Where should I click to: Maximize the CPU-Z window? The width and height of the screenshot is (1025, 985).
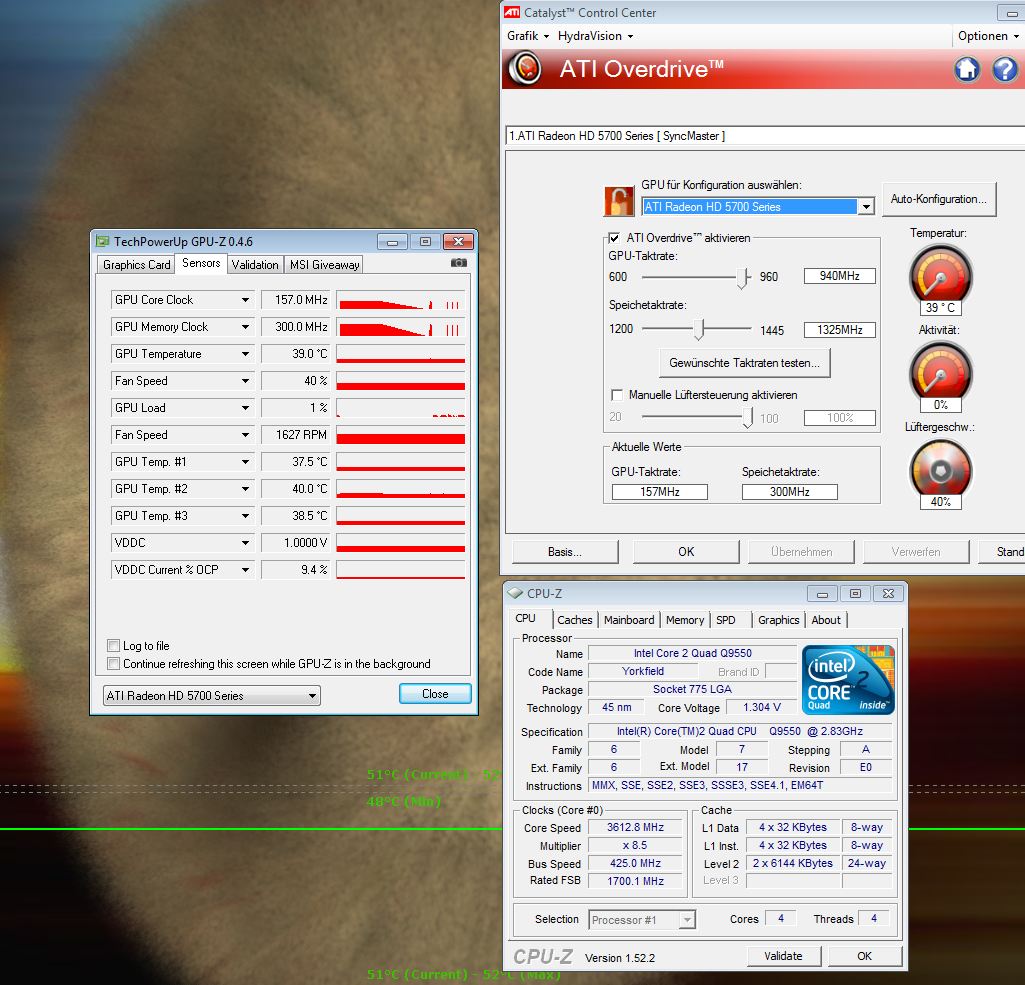tap(855, 593)
